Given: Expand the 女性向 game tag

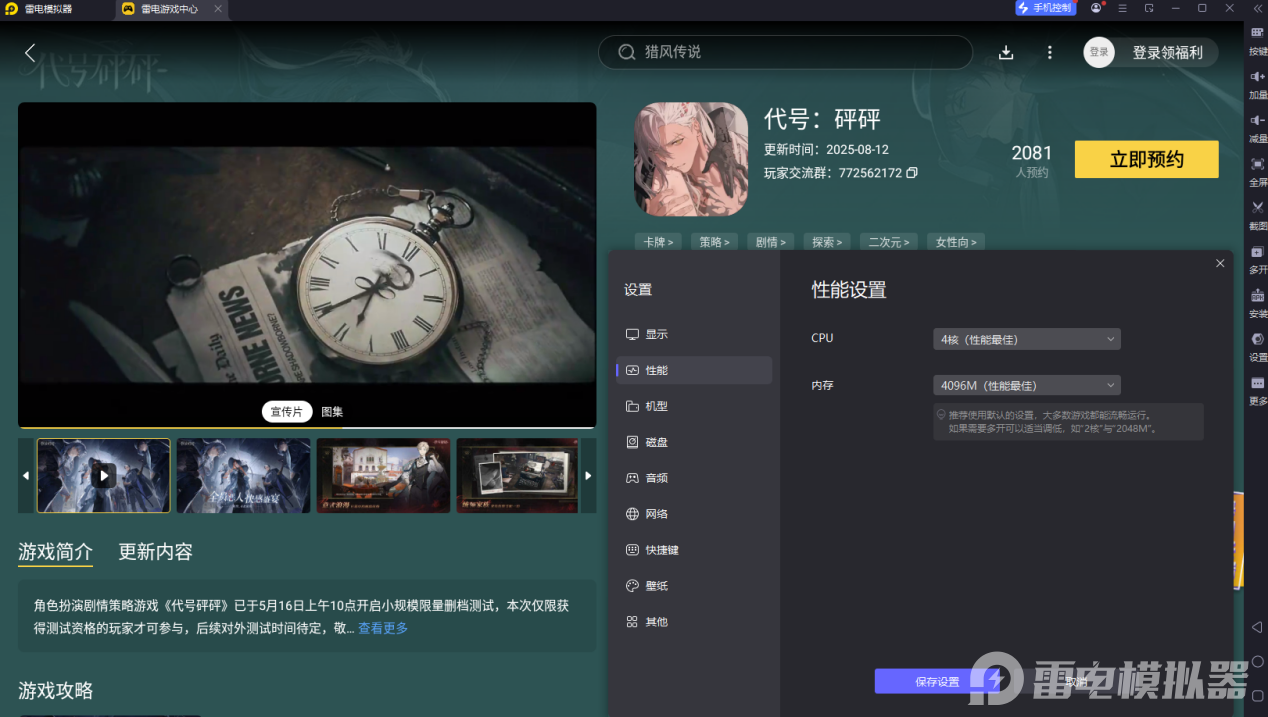Looking at the screenshot, I should [x=955, y=241].
